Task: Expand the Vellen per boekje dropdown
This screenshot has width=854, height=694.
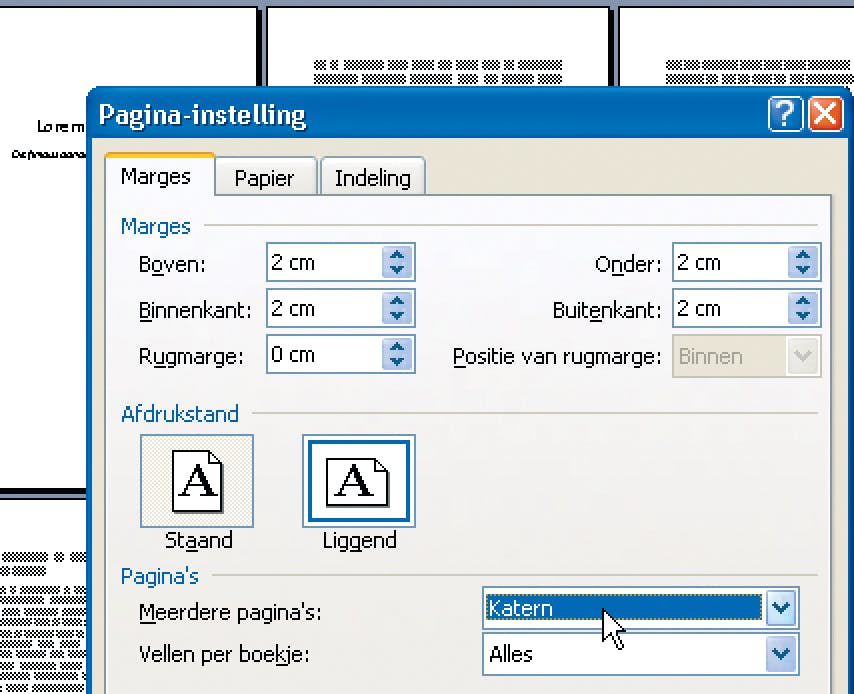Action: pos(780,654)
